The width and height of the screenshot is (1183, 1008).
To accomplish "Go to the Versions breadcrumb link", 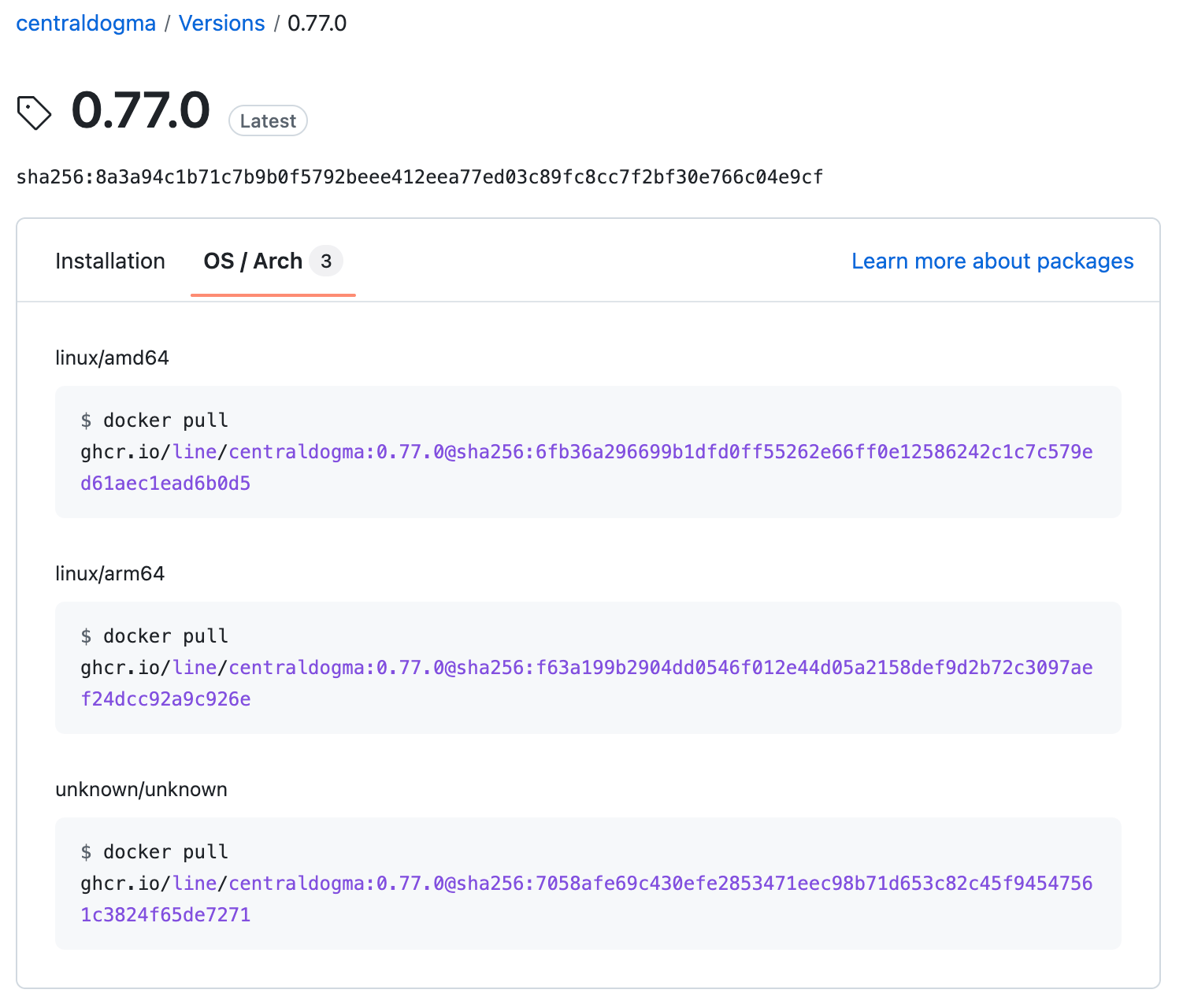I will [x=221, y=24].
